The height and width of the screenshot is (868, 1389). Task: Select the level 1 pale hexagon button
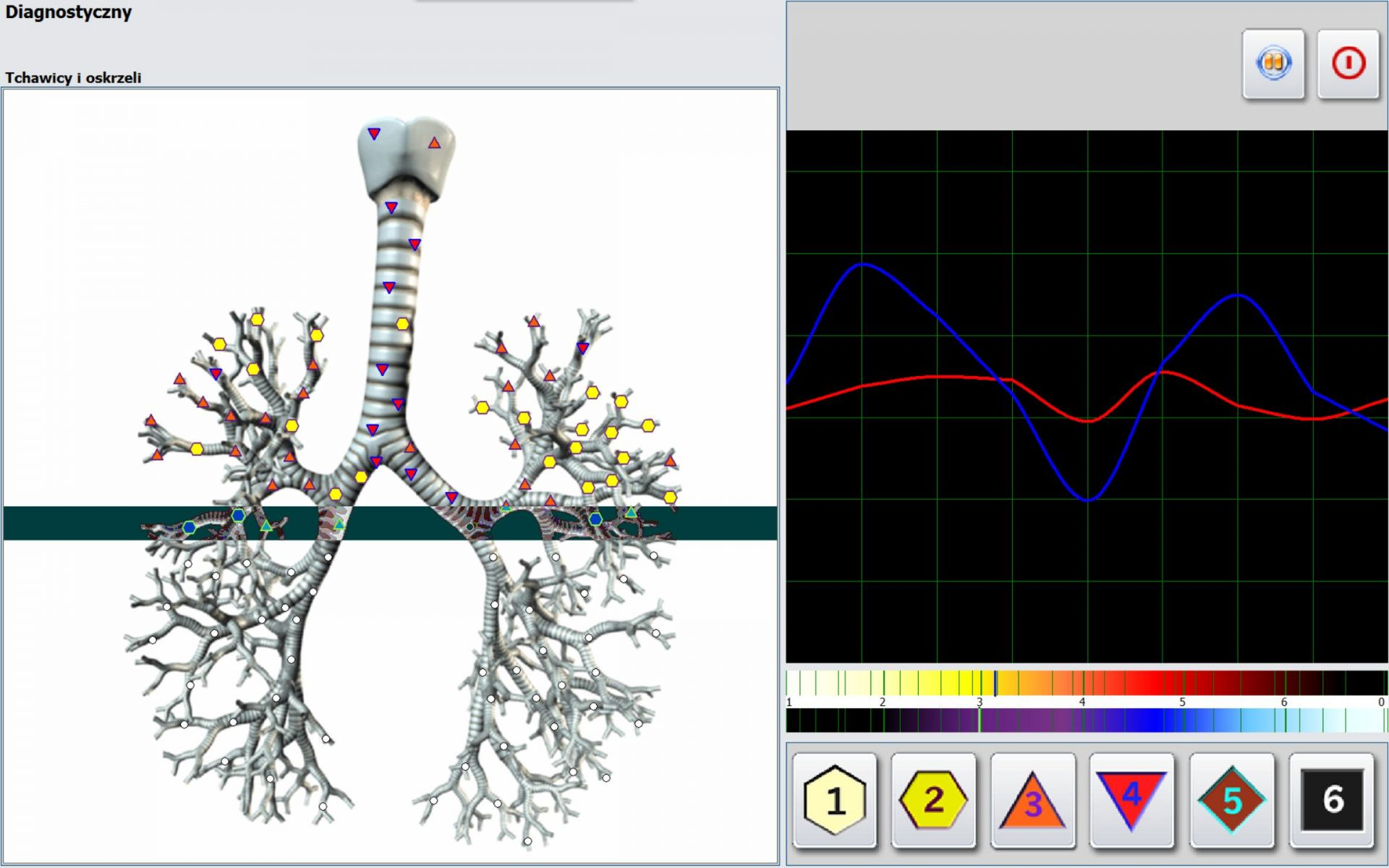tap(835, 800)
